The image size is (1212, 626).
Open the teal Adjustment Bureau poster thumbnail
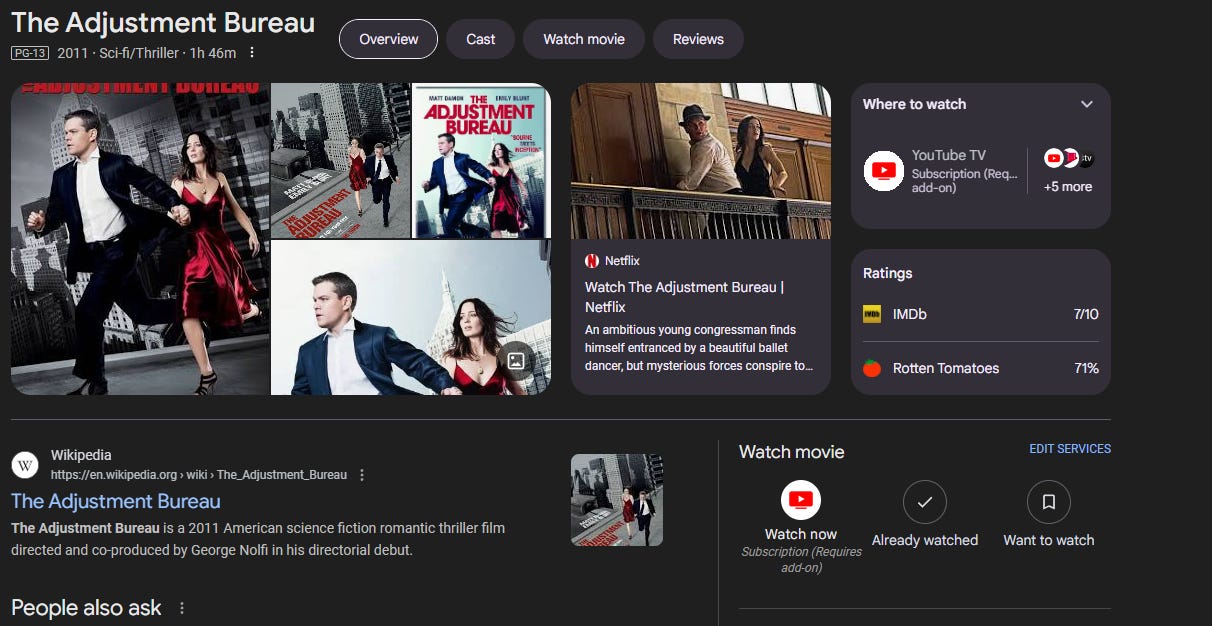[x=482, y=160]
